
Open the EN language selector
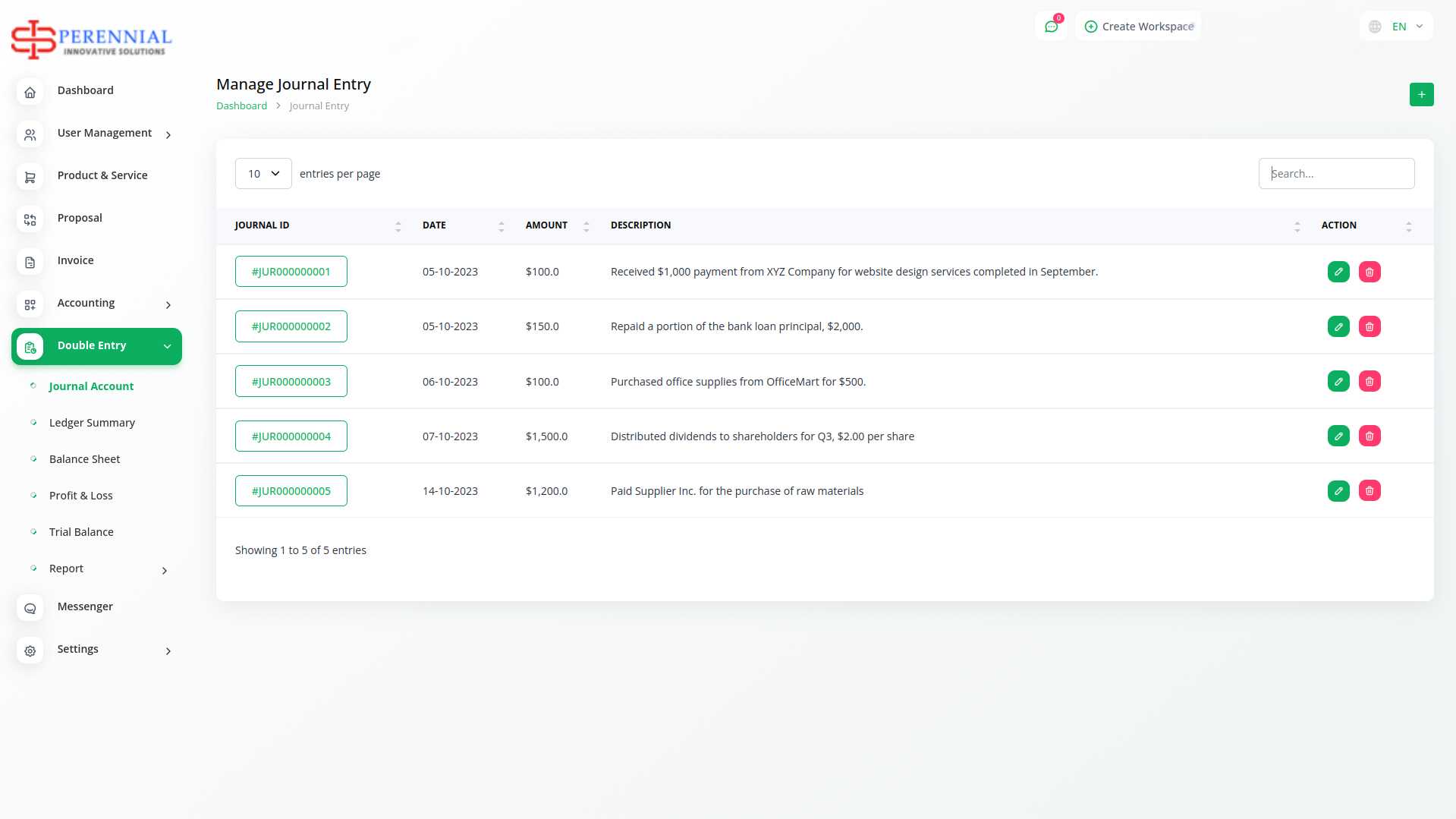pyautogui.click(x=1397, y=27)
